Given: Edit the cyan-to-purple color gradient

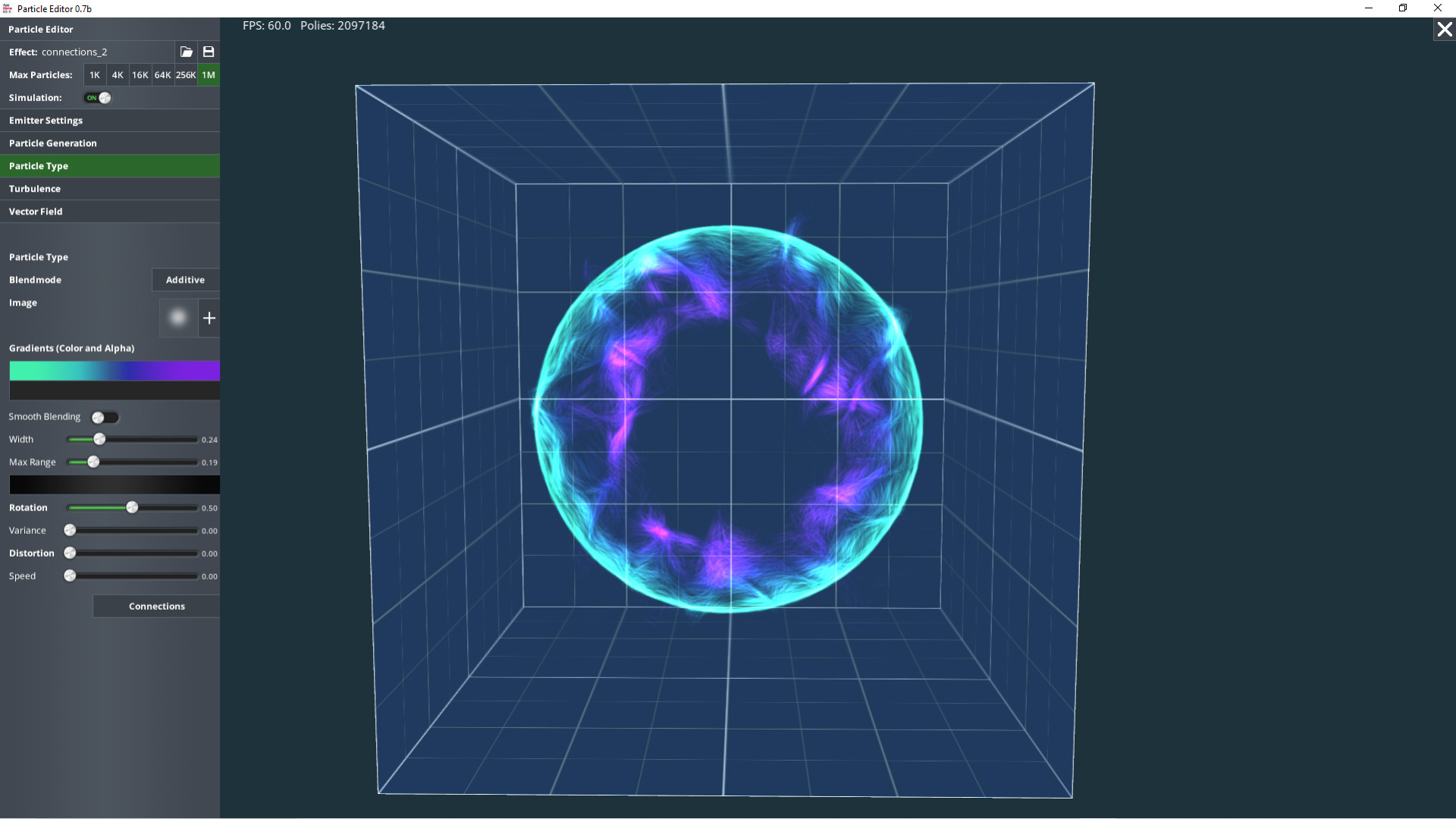Looking at the screenshot, I should pyautogui.click(x=113, y=371).
